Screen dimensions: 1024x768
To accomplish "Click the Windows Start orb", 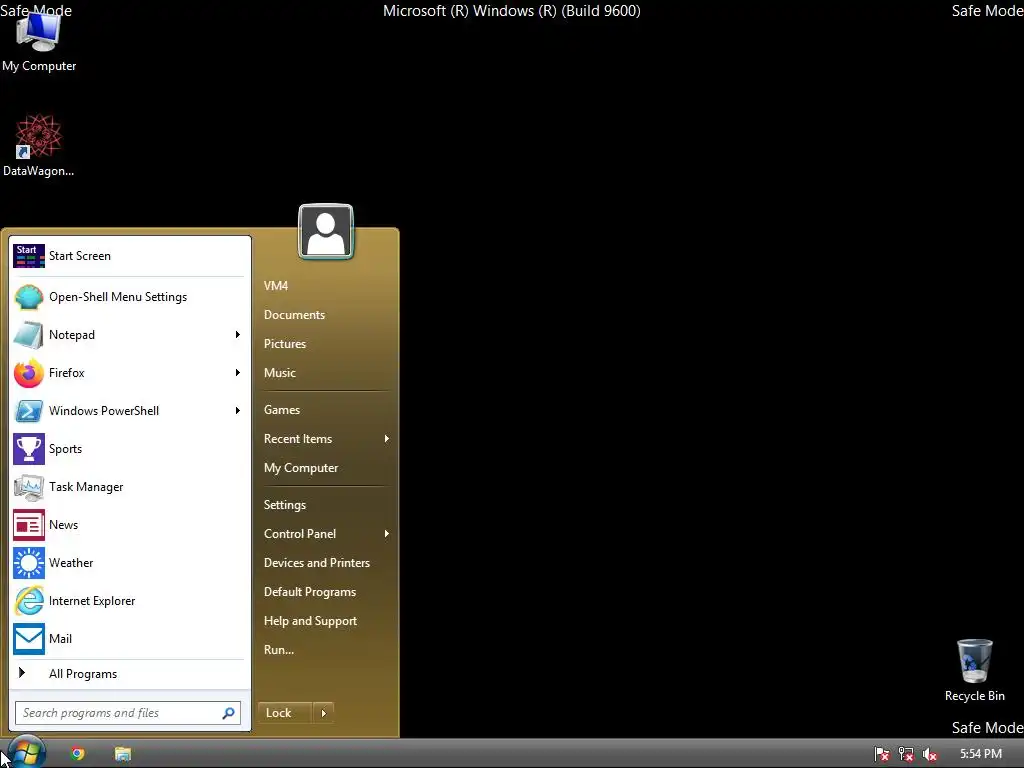I will tap(26, 753).
